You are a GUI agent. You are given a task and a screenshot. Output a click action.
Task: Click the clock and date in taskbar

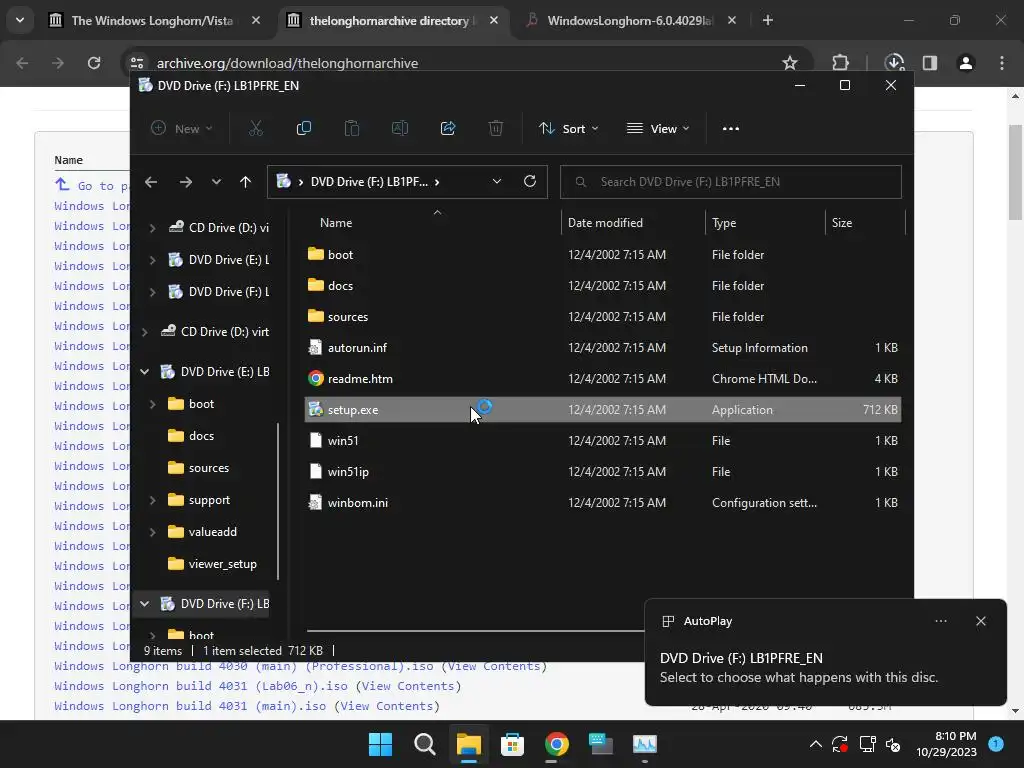pyautogui.click(x=946, y=744)
